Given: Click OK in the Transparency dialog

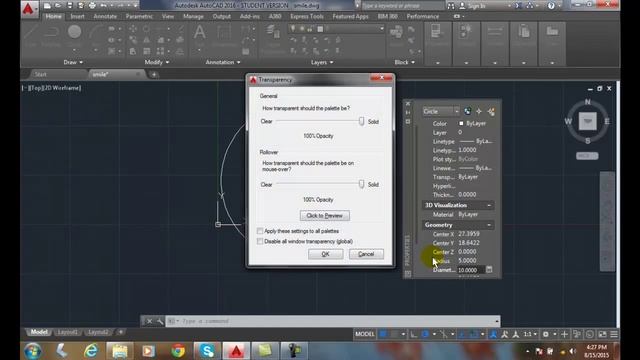Looking at the screenshot, I should point(325,254).
